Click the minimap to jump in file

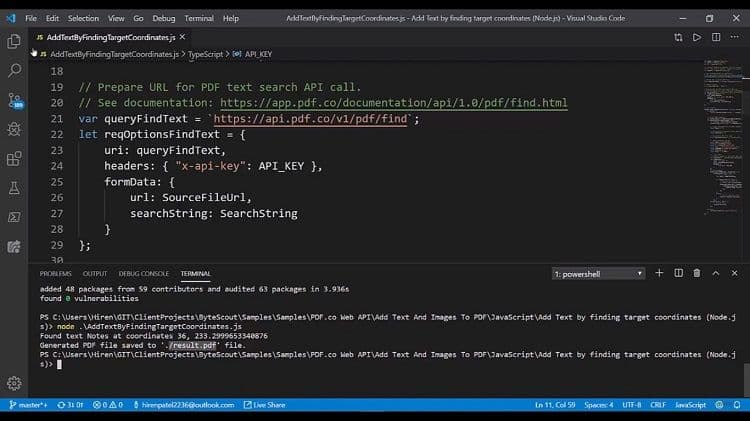(720, 120)
